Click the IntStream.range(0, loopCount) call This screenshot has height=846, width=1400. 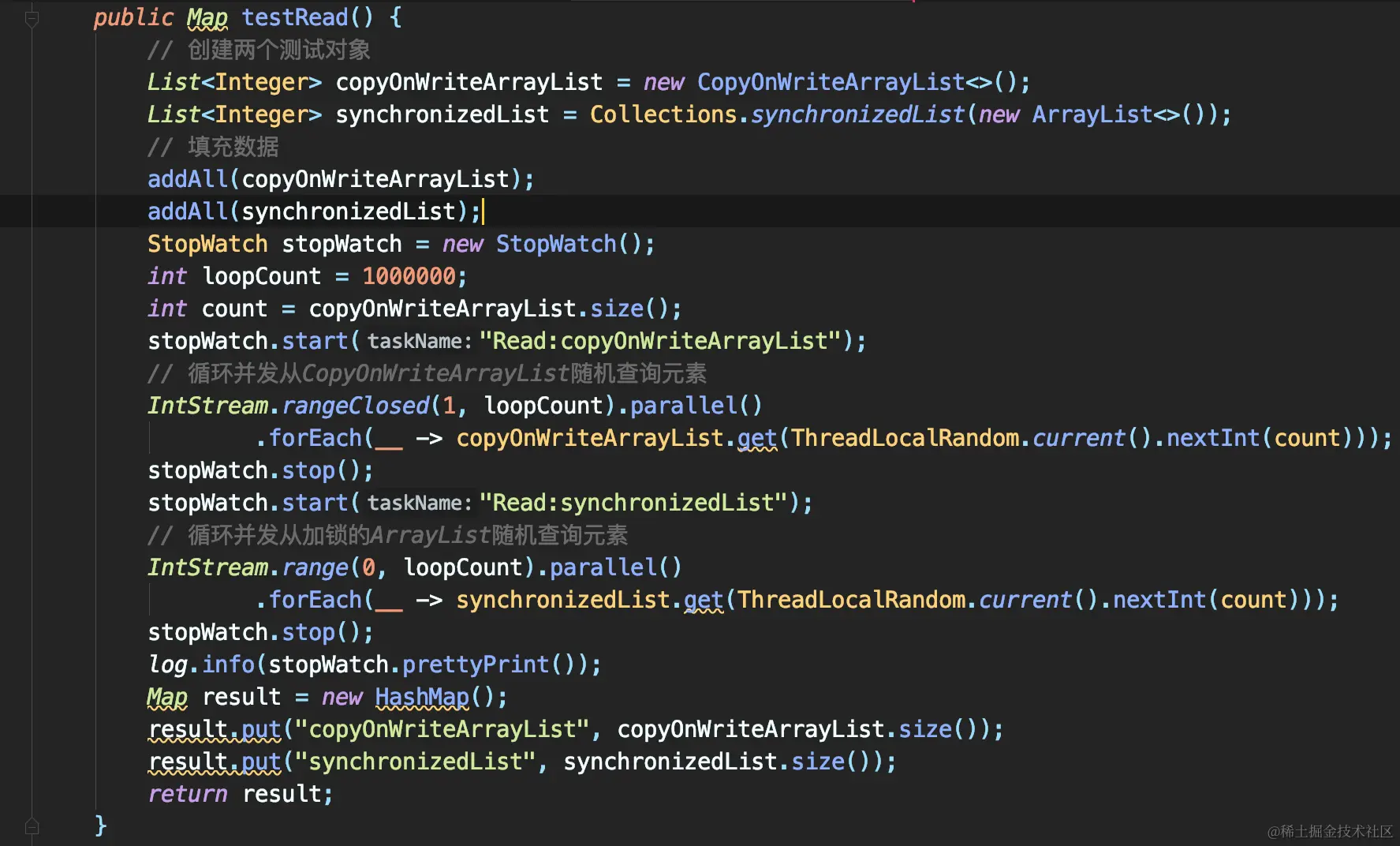tap(341, 567)
